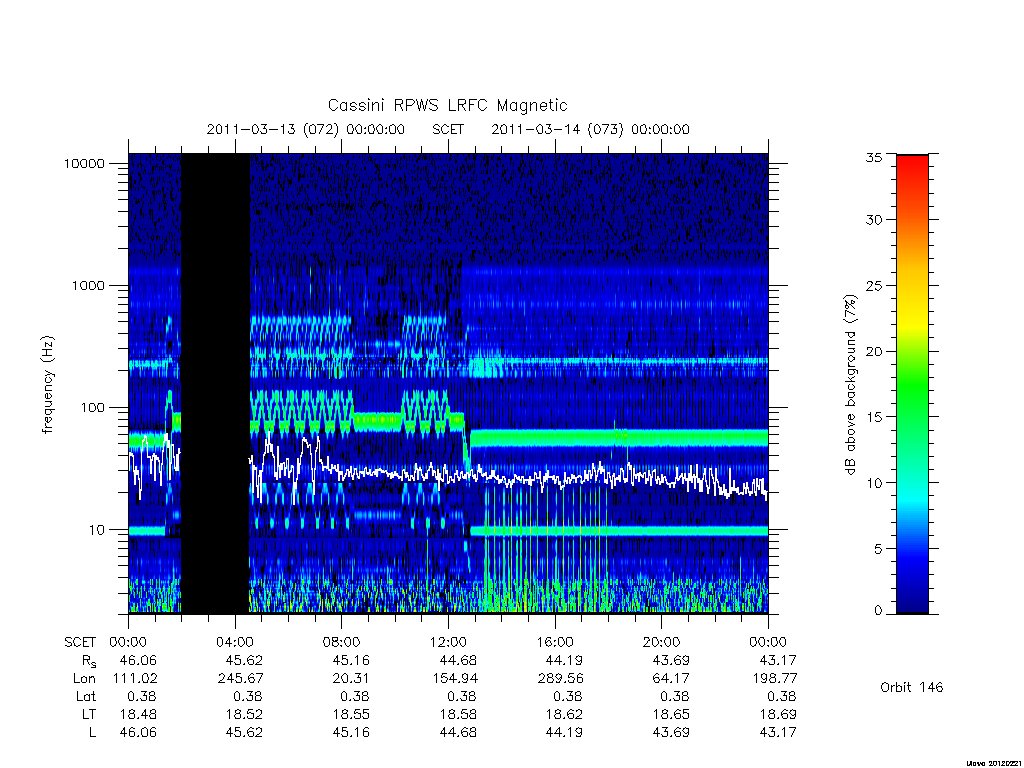Screen dimensions: 1024x768
Task: Click the LT value '18.65'
Action: (671, 715)
